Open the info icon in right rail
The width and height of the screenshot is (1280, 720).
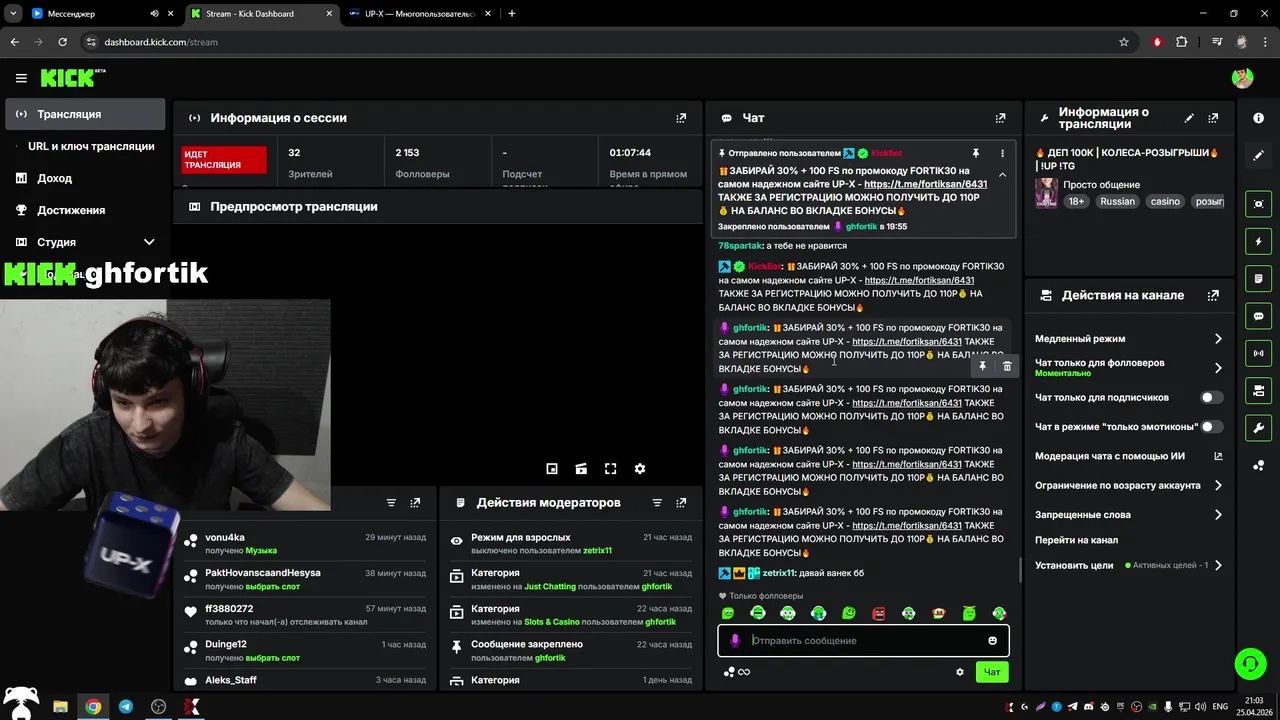point(1258,118)
